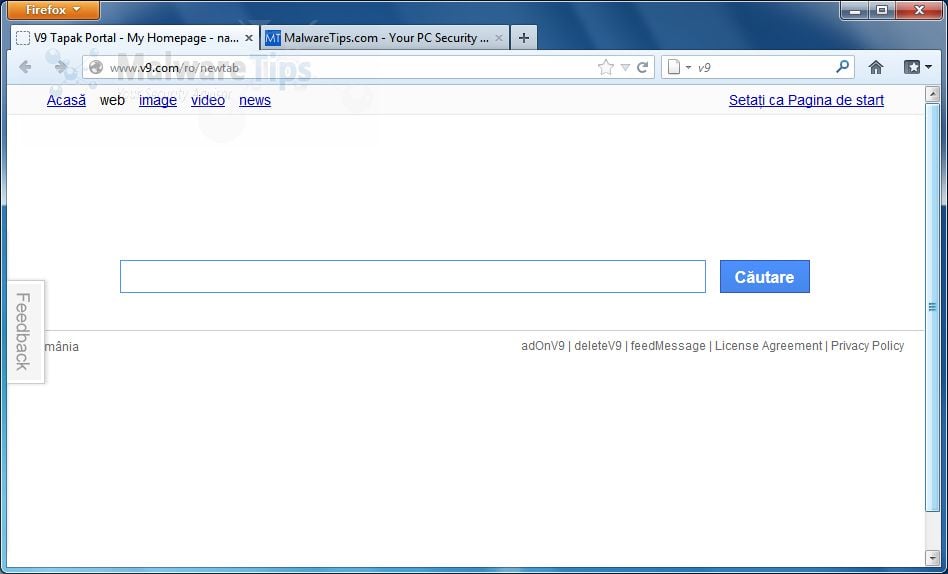Go to the Firefox home page icon

point(875,67)
